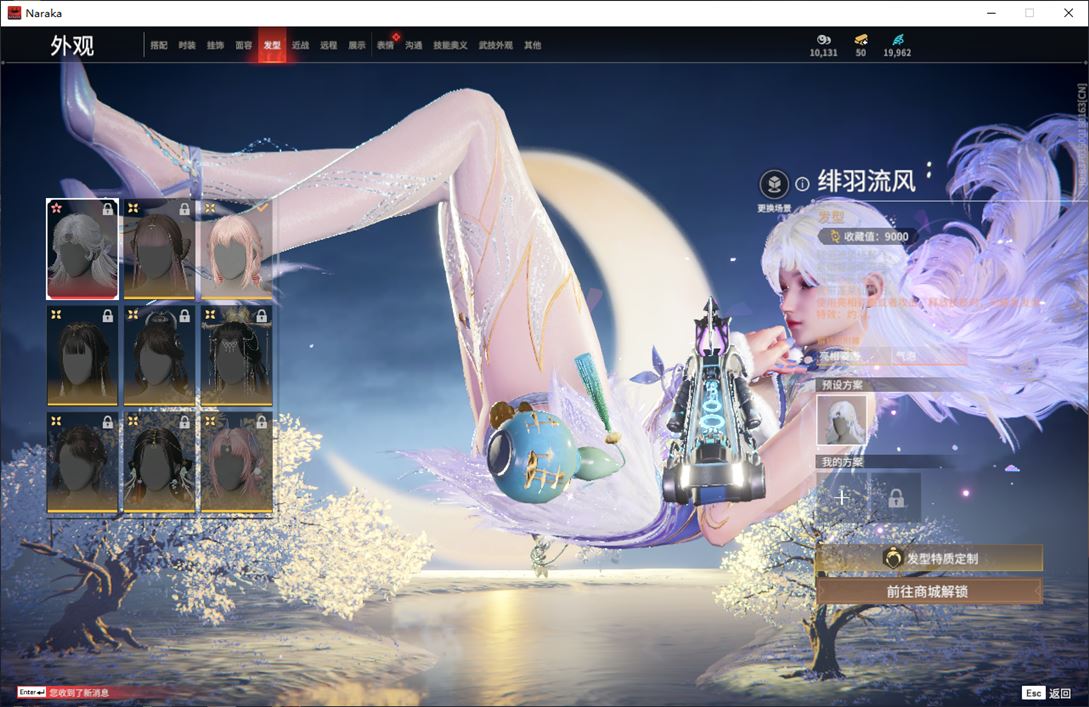Click the lock icon on the white hairstyle
The width and height of the screenshot is (1089, 707).
point(108,208)
